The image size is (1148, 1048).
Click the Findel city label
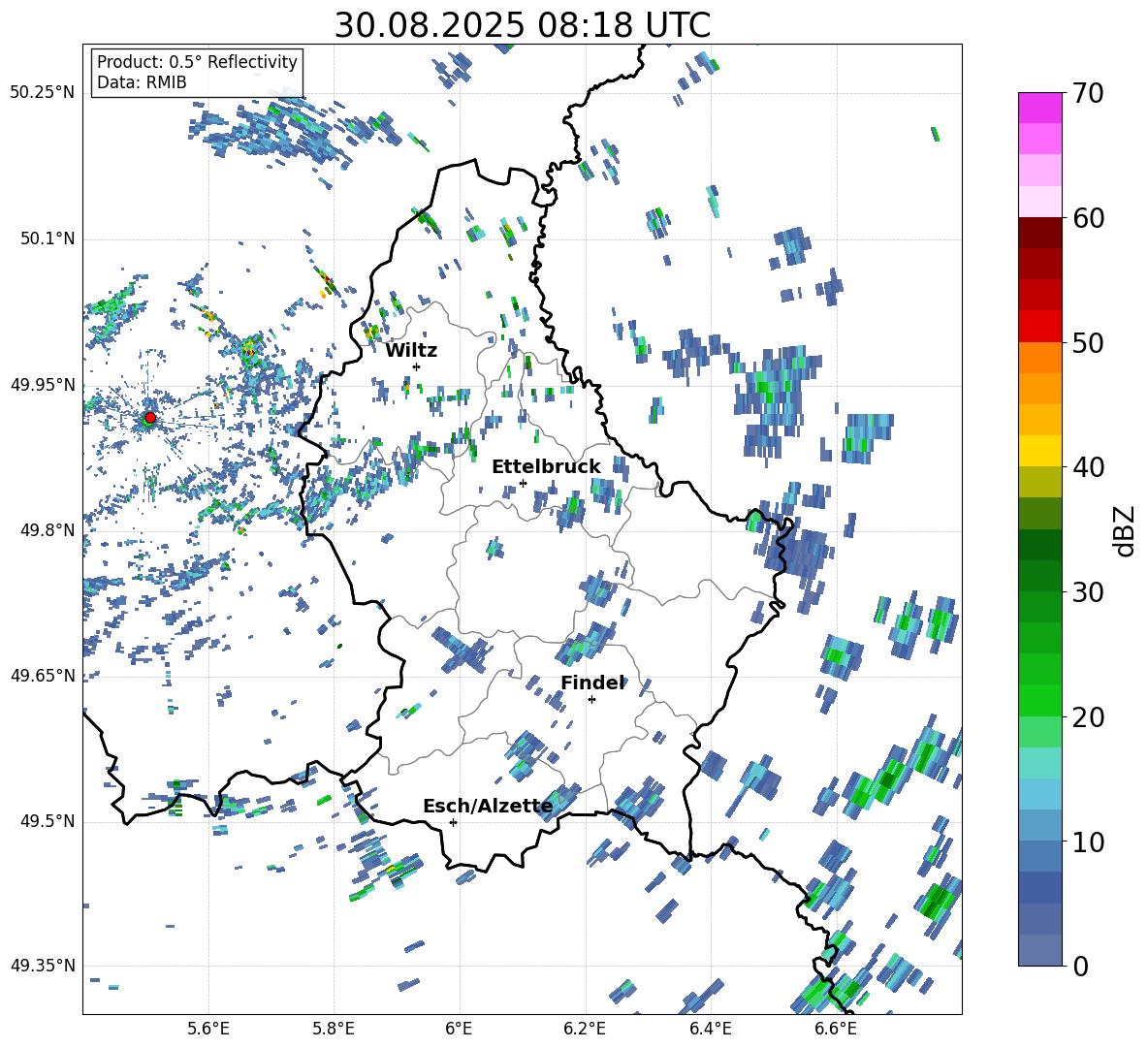pos(592,683)
